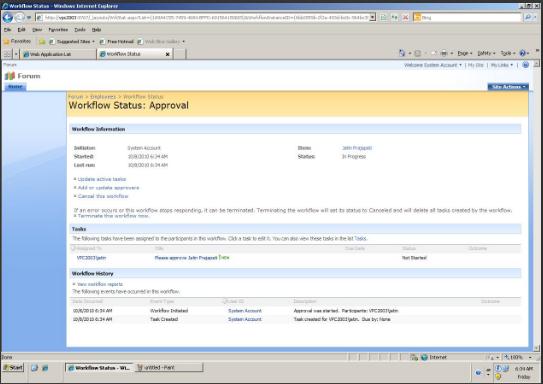Open the Site Actions menu
Screen dimensions: 543x384
pyautogui.click(x=508, y=87)
